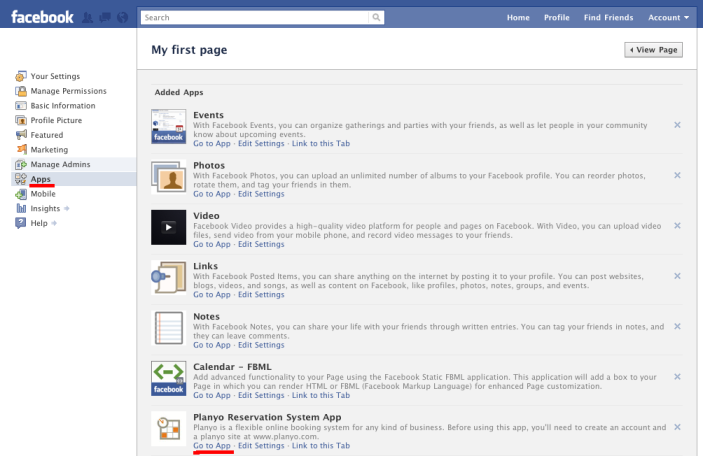Click the Events app icon

click(x=166, y=130)
